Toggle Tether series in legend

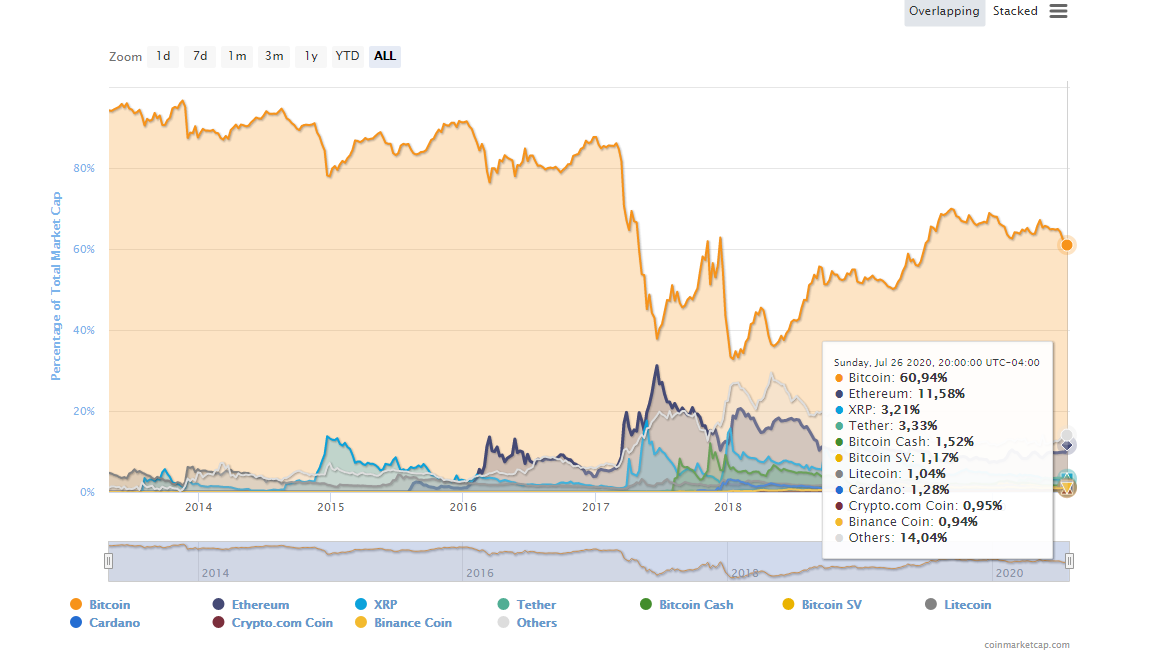coord(527,604)
